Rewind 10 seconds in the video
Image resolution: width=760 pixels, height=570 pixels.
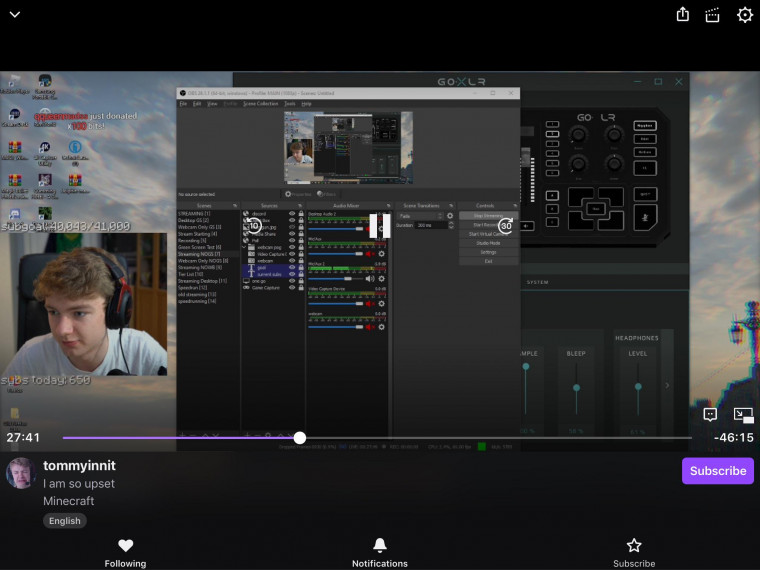click(x=253, y=225)
